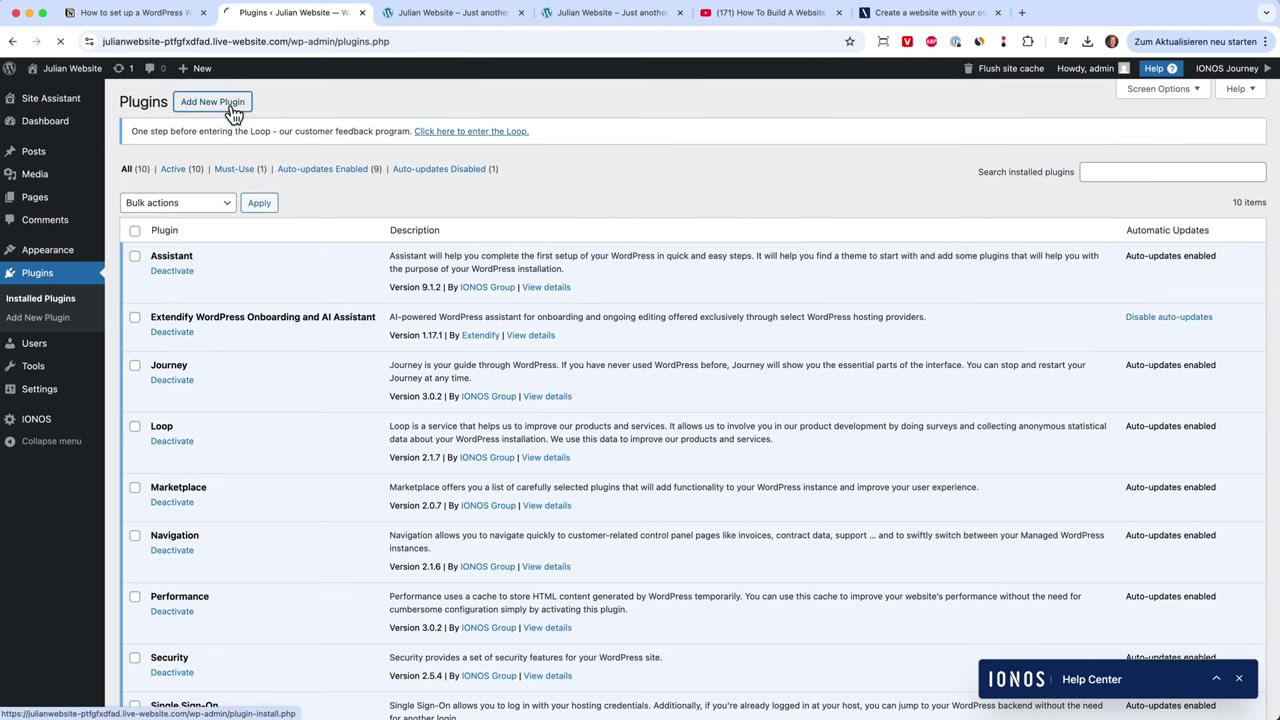Open the browser downloads icon
This screenshot has height=720, width=1280.
click(1087, 41)
